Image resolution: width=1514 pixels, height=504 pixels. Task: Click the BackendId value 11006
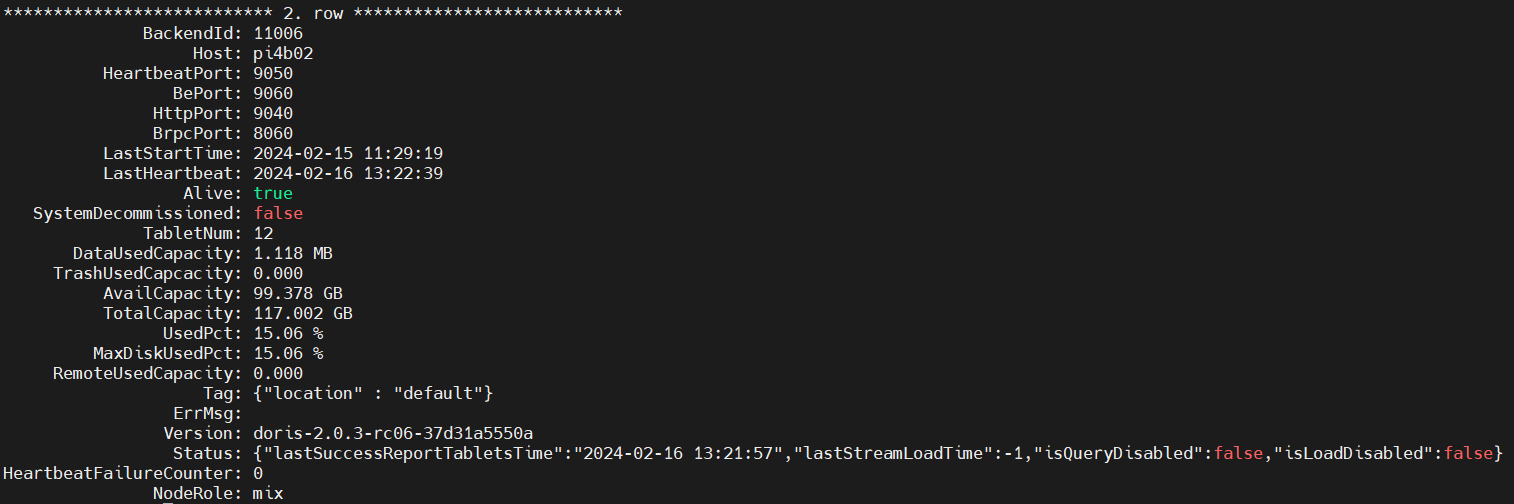278,33
